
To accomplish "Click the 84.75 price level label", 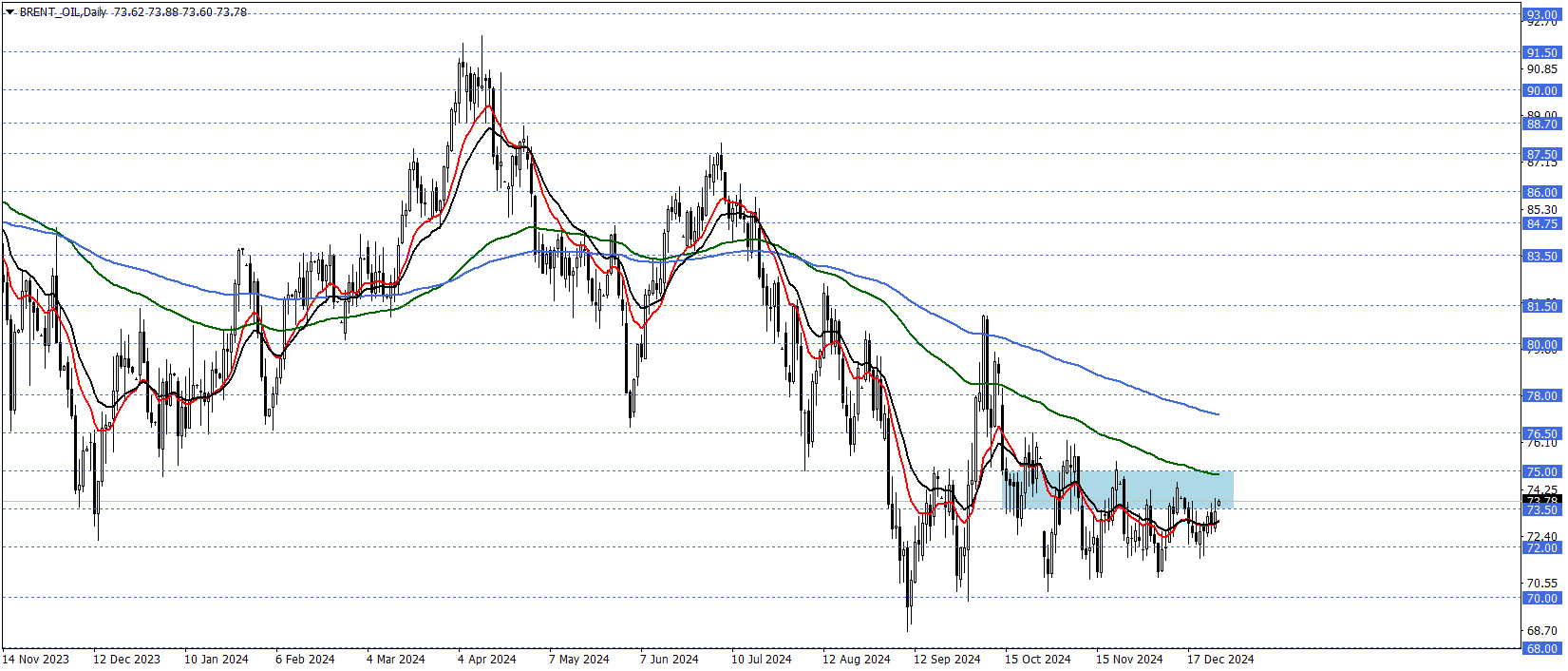I will pos(1542,223).
